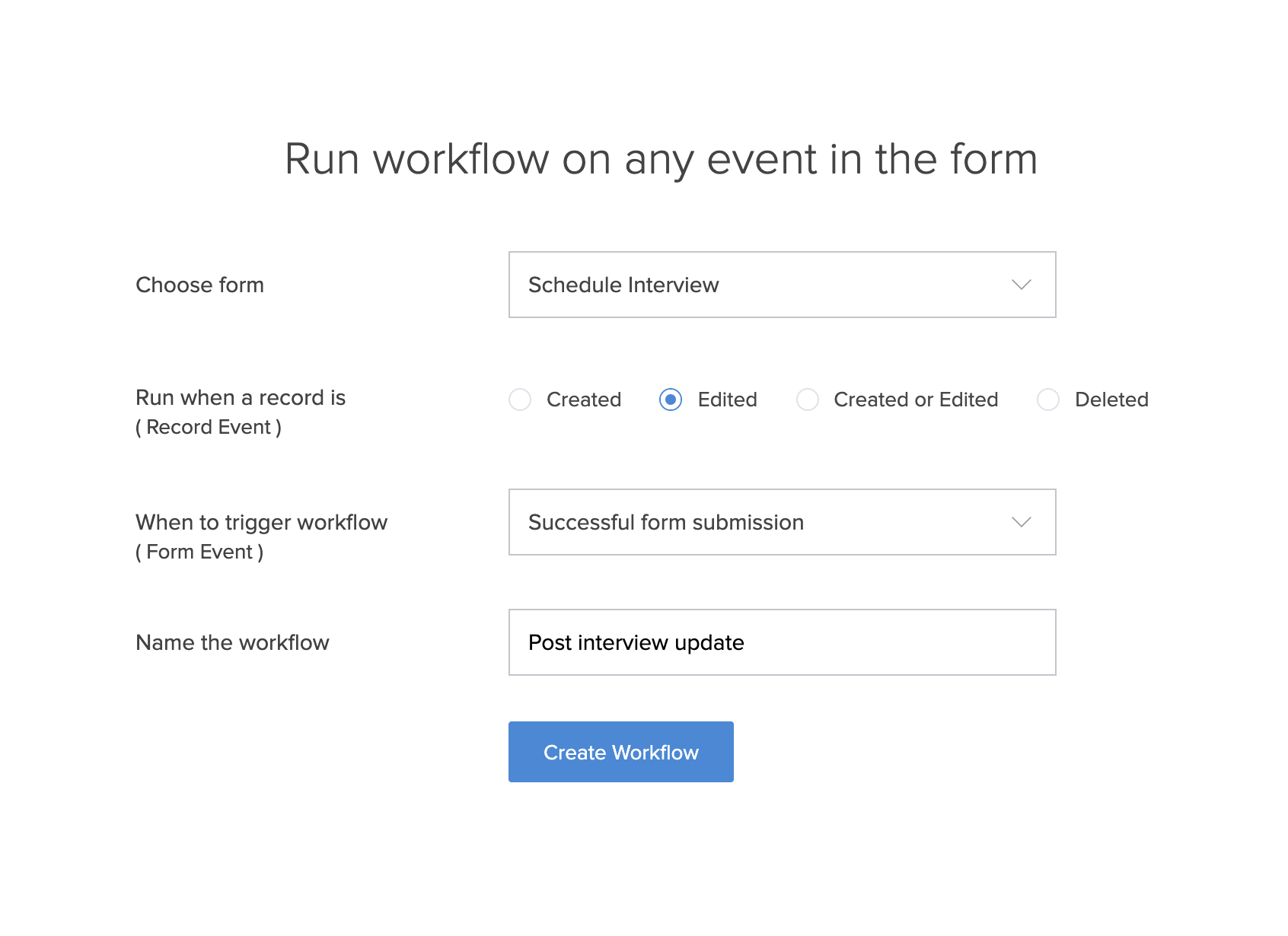Screen dimensions: 1288x936
Task: Click the Create Workflow button
Action: 620,752
